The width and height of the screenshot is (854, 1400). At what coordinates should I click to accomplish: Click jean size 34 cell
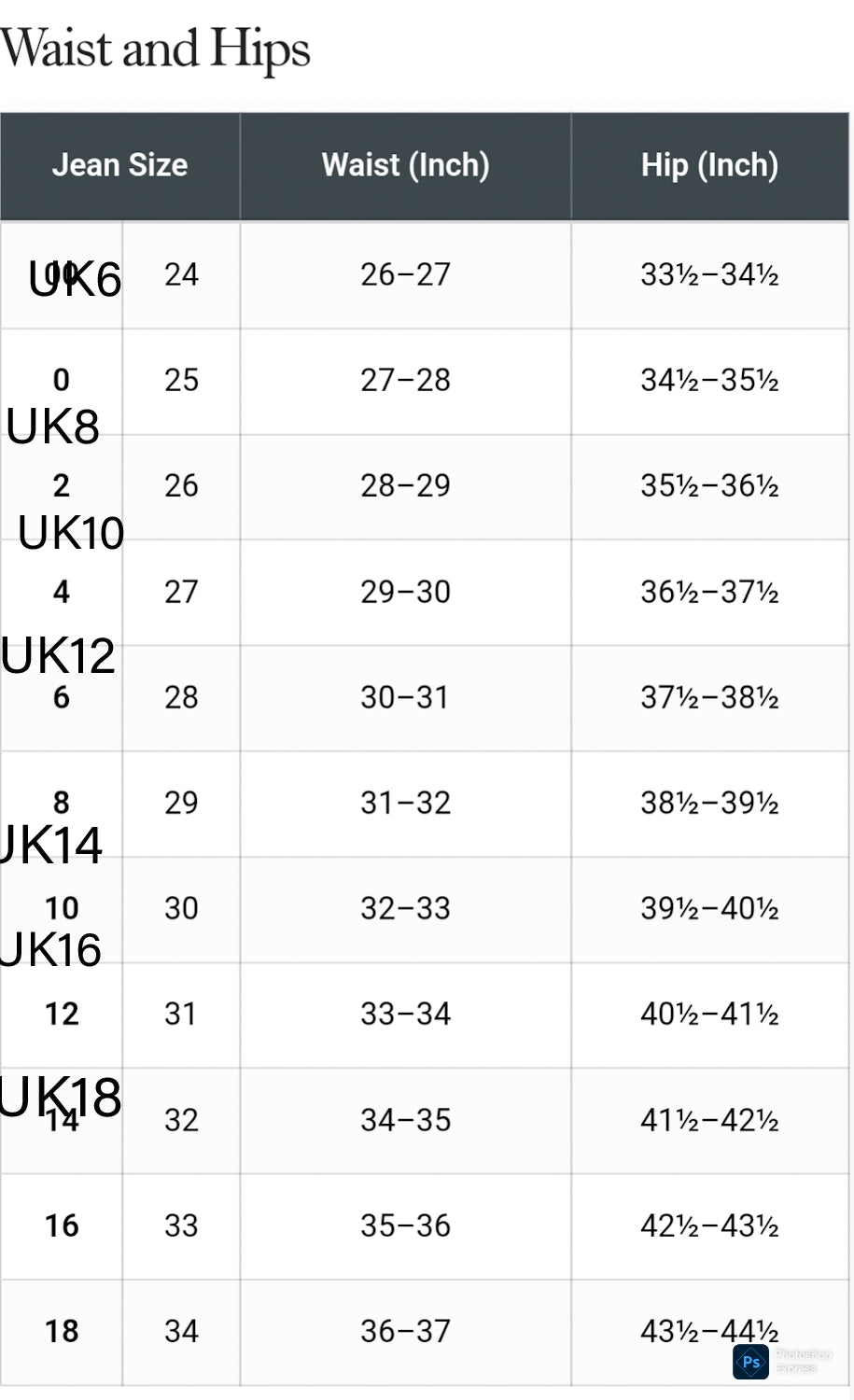pos(181,1331)
